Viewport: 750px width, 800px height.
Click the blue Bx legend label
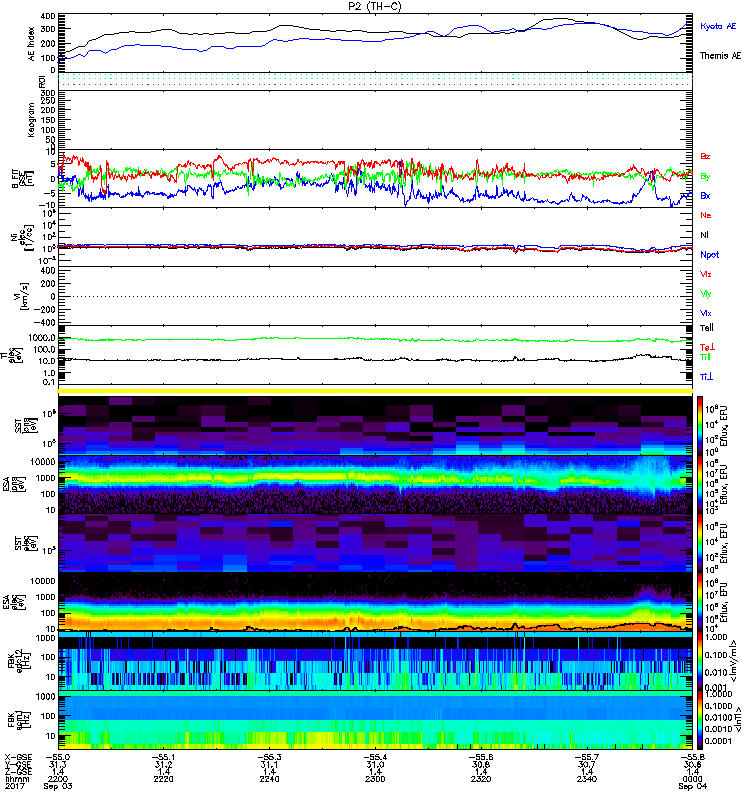(705, 196)
